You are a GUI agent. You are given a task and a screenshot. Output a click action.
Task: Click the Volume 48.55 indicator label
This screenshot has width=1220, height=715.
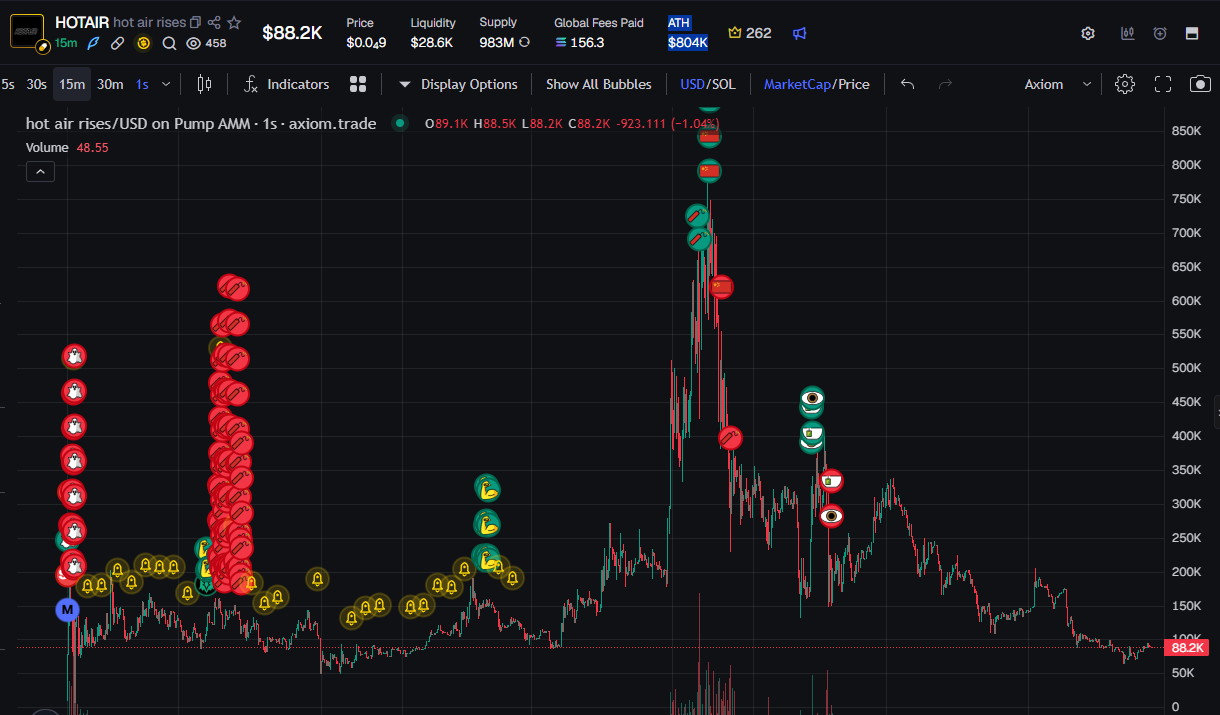pyautogui.click(x=67, y=147)
